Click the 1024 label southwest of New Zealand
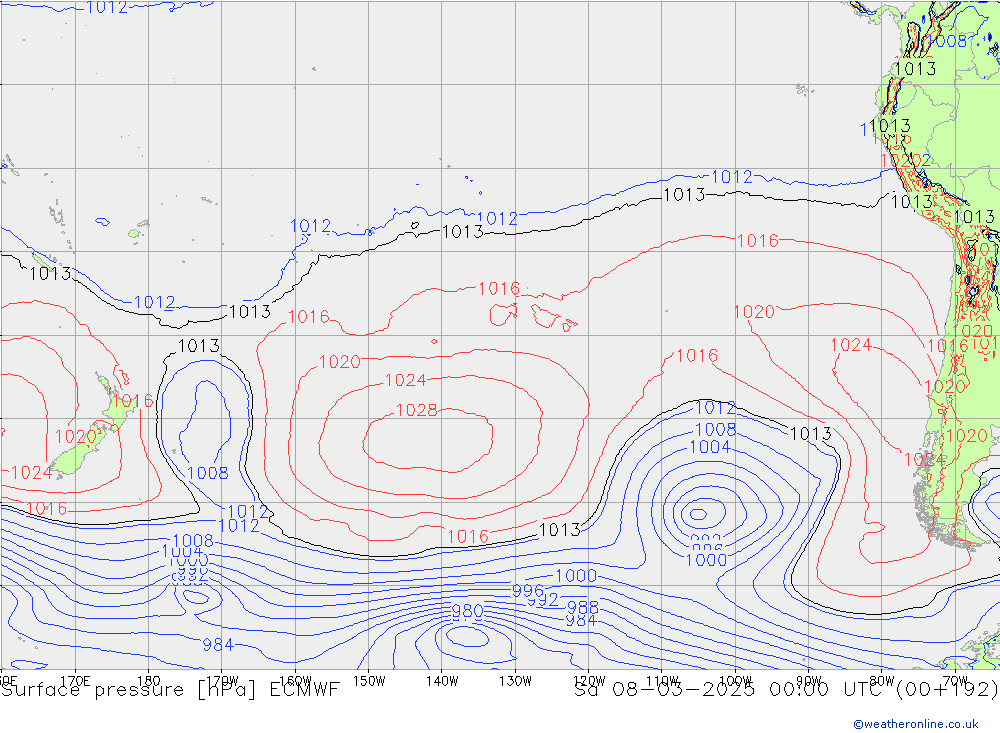The width and height of the screenshot is (1000, 733). coord(32,473)
